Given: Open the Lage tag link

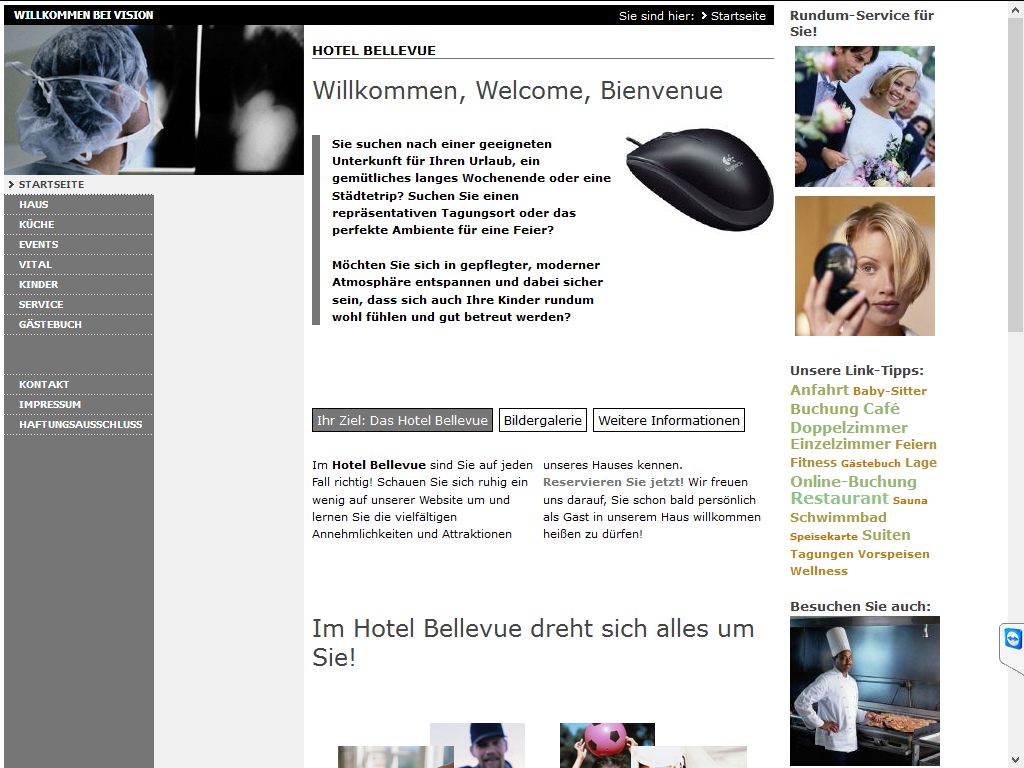Looking at the screenshot, I should [921, 462].
